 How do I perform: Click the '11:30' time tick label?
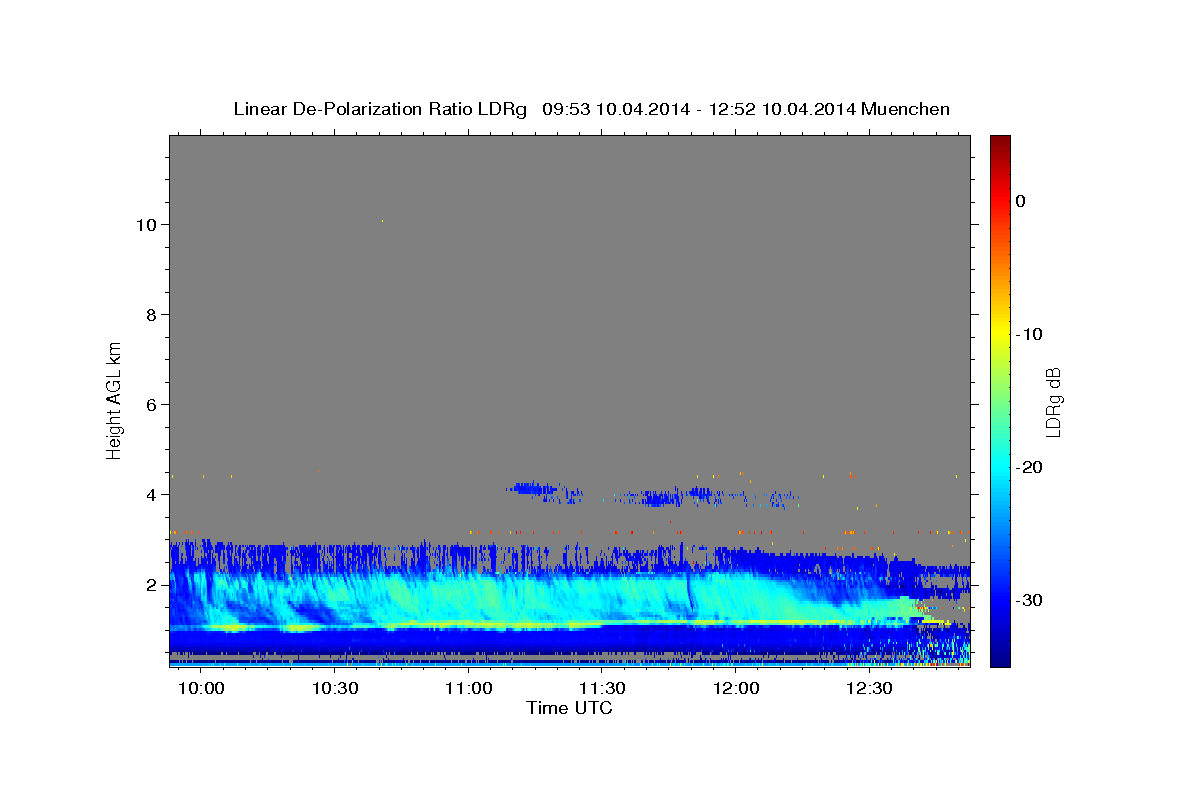(602, 689)
